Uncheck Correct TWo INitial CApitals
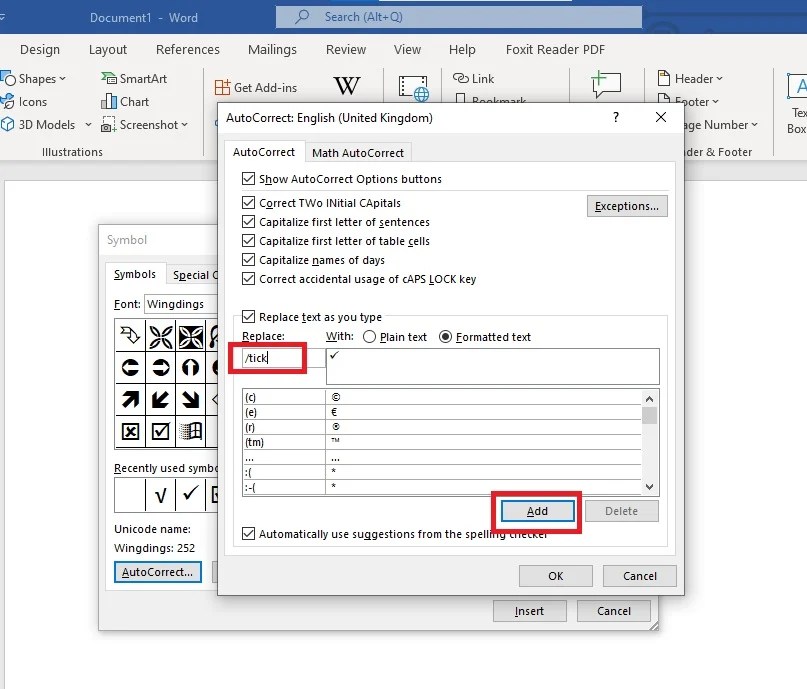 (x=246, y=203)
